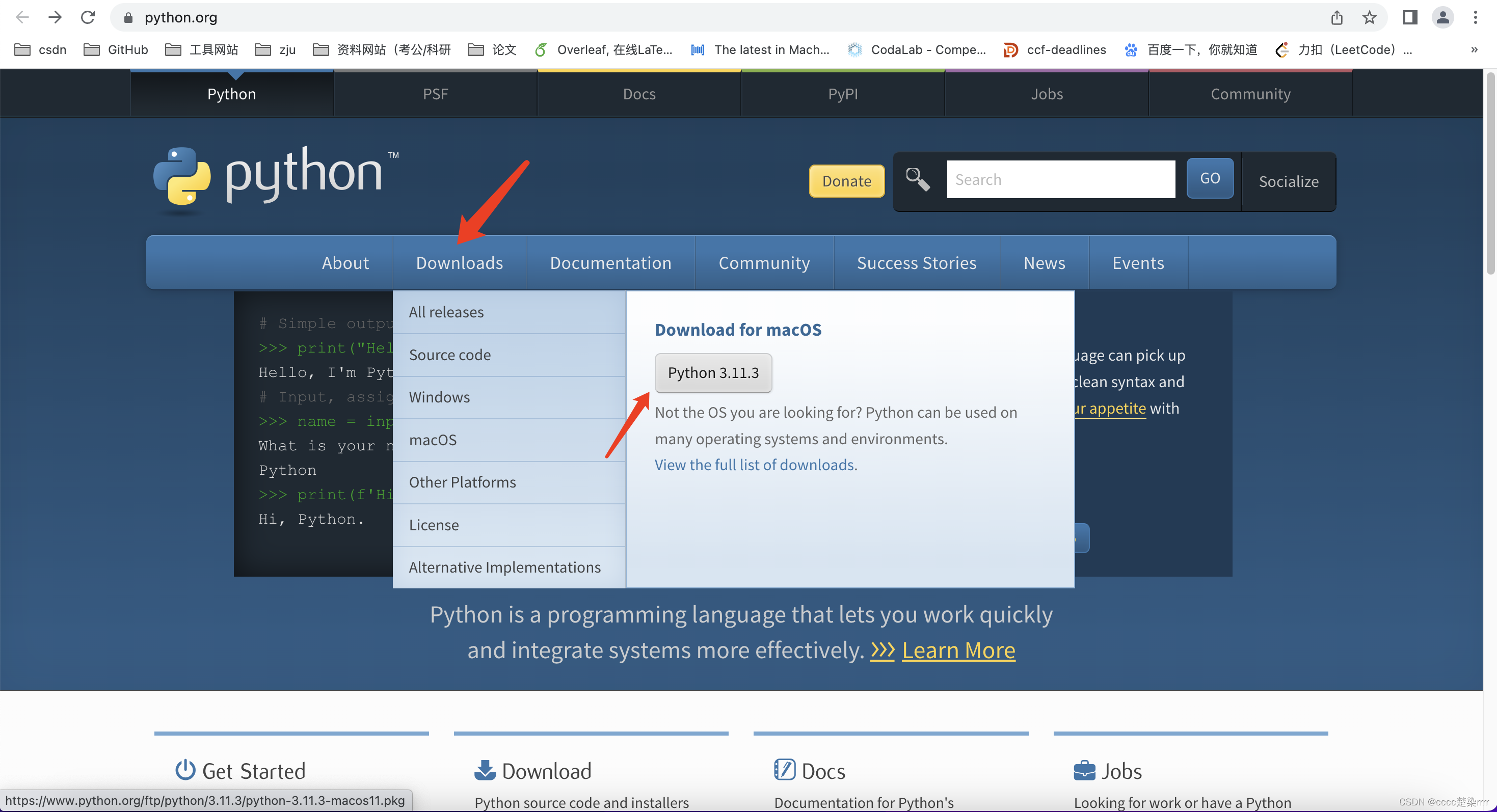Switch to the PyPI top tab
The image size is (1497, 812).
tap(843, 94)
